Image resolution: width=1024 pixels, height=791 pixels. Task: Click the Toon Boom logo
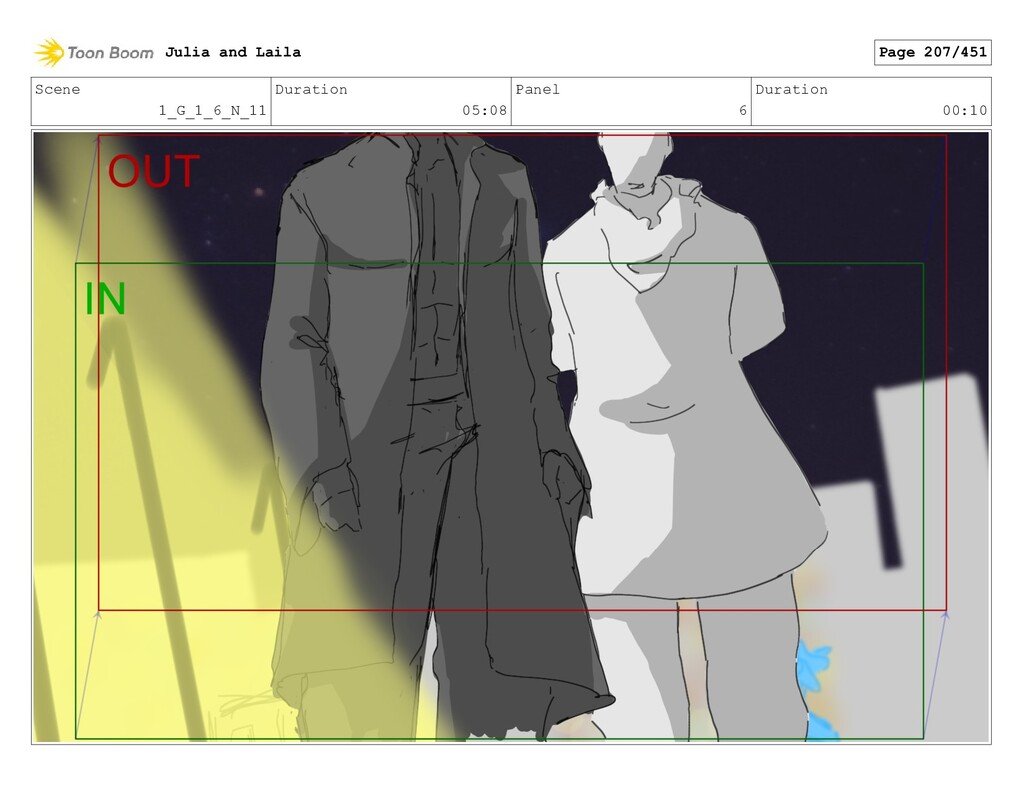(94, 53)
